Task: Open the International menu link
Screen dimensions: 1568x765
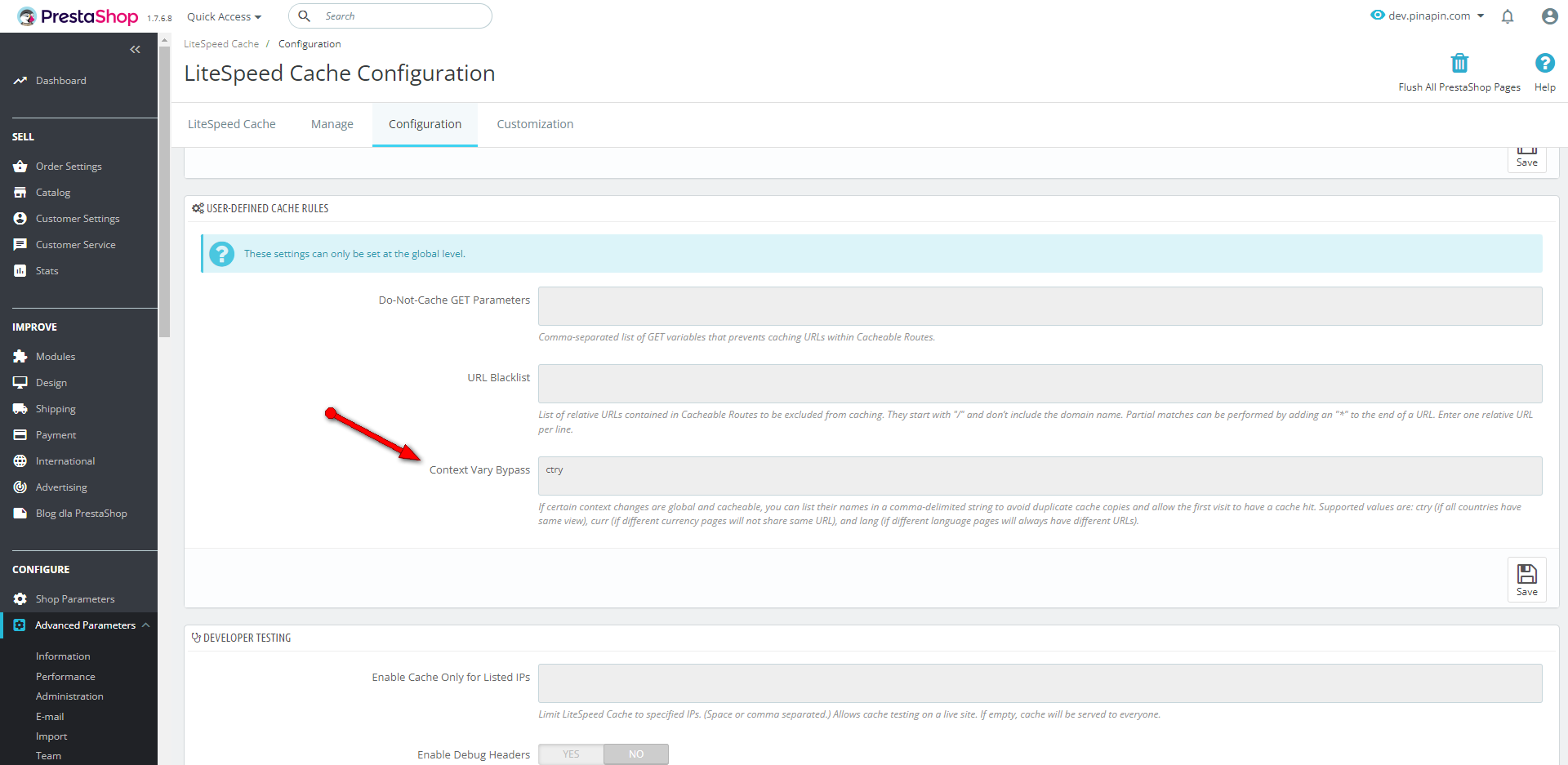Action: [x=65, y=461]
